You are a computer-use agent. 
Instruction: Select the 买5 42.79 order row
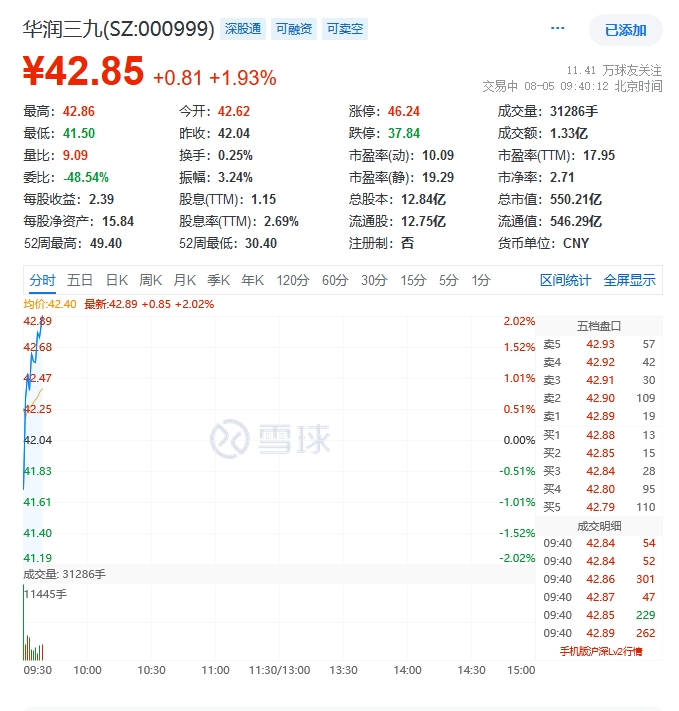(599, 507)
